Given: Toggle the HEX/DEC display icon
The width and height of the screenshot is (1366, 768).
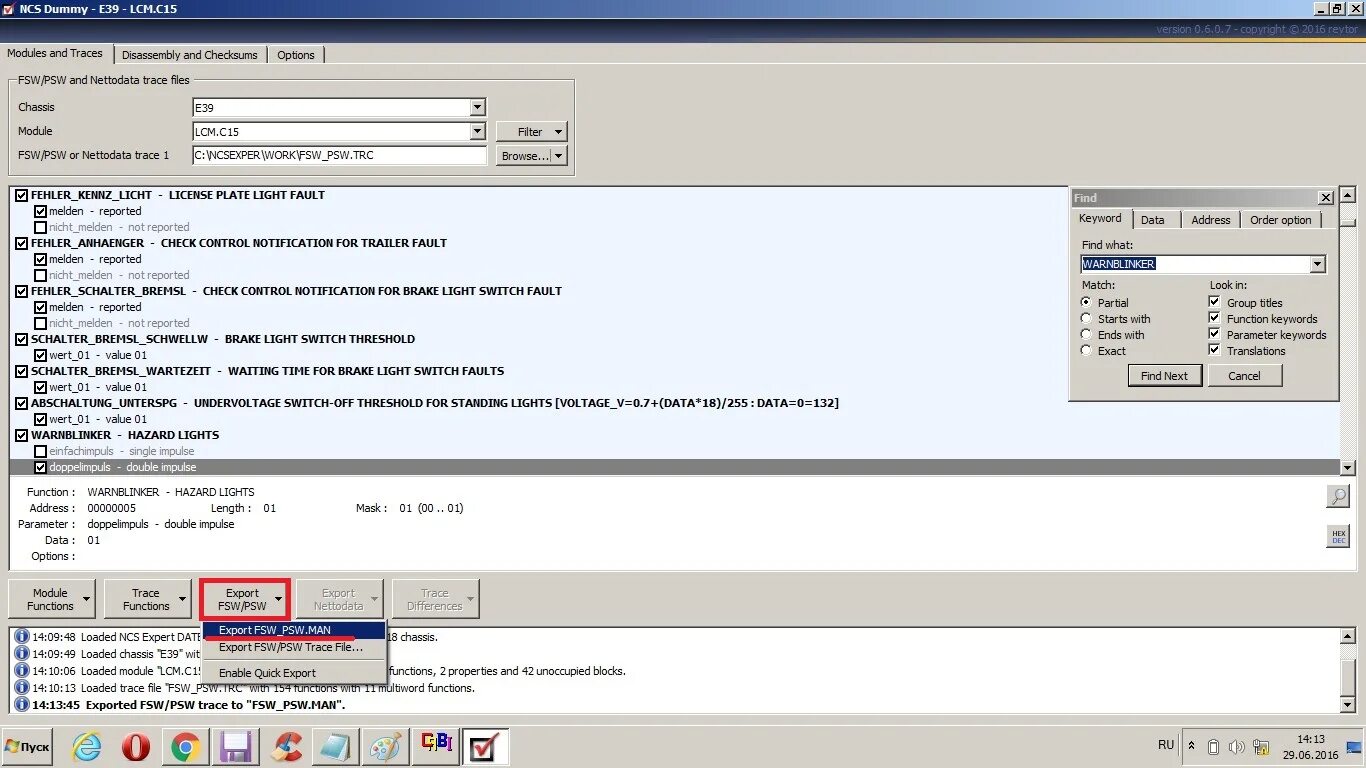Looking at the screenshot, I should [x=1338, y=537].
